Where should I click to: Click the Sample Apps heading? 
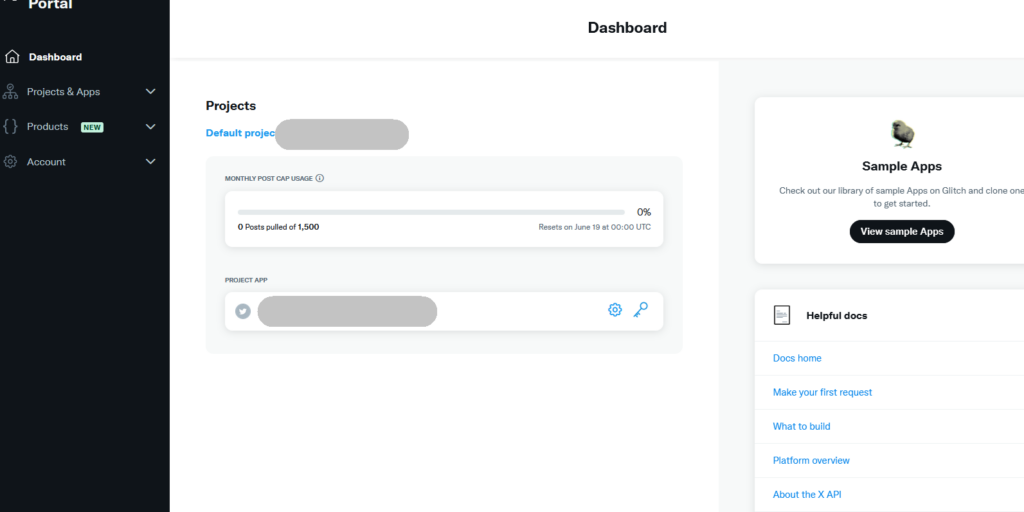(x=902, y=166)
